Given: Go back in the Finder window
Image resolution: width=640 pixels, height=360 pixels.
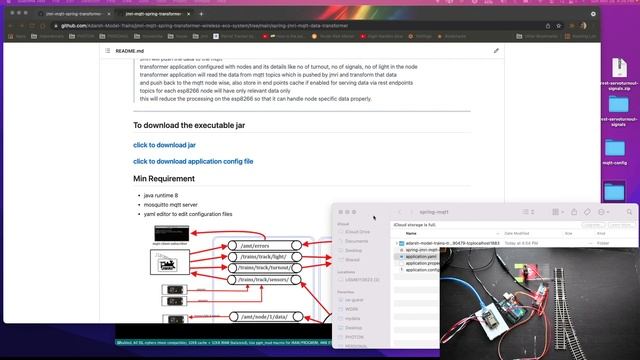Looking at the screenshot, I should click(400, 212).
